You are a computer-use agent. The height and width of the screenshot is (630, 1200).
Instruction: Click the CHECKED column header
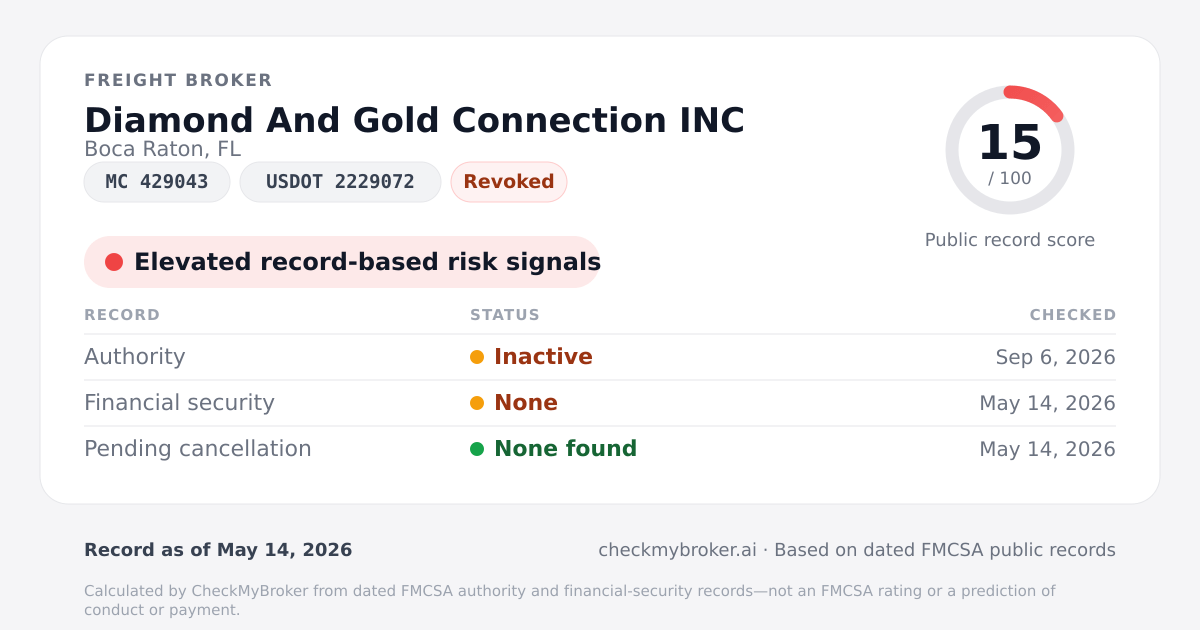coord(1073,315)
